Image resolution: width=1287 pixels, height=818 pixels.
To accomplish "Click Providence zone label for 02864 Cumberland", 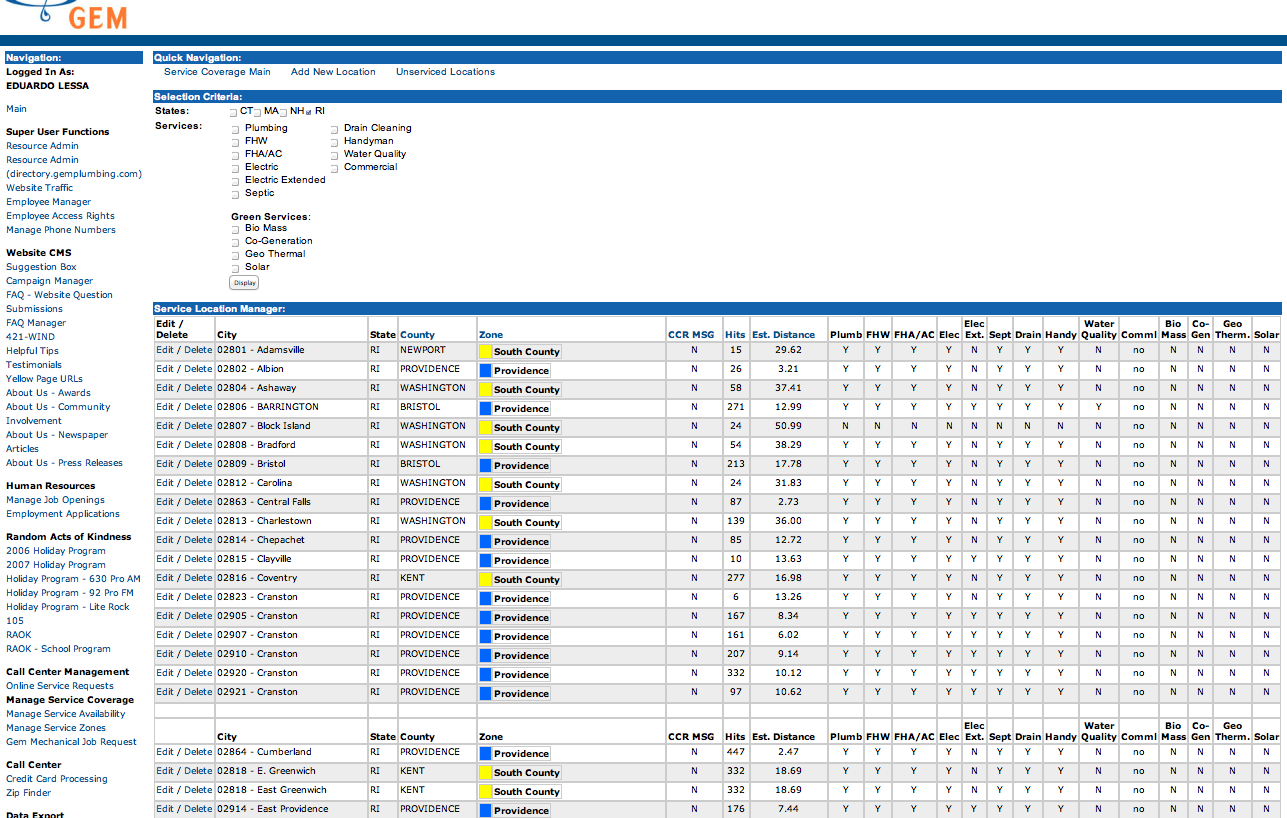I will coord(521,754).
